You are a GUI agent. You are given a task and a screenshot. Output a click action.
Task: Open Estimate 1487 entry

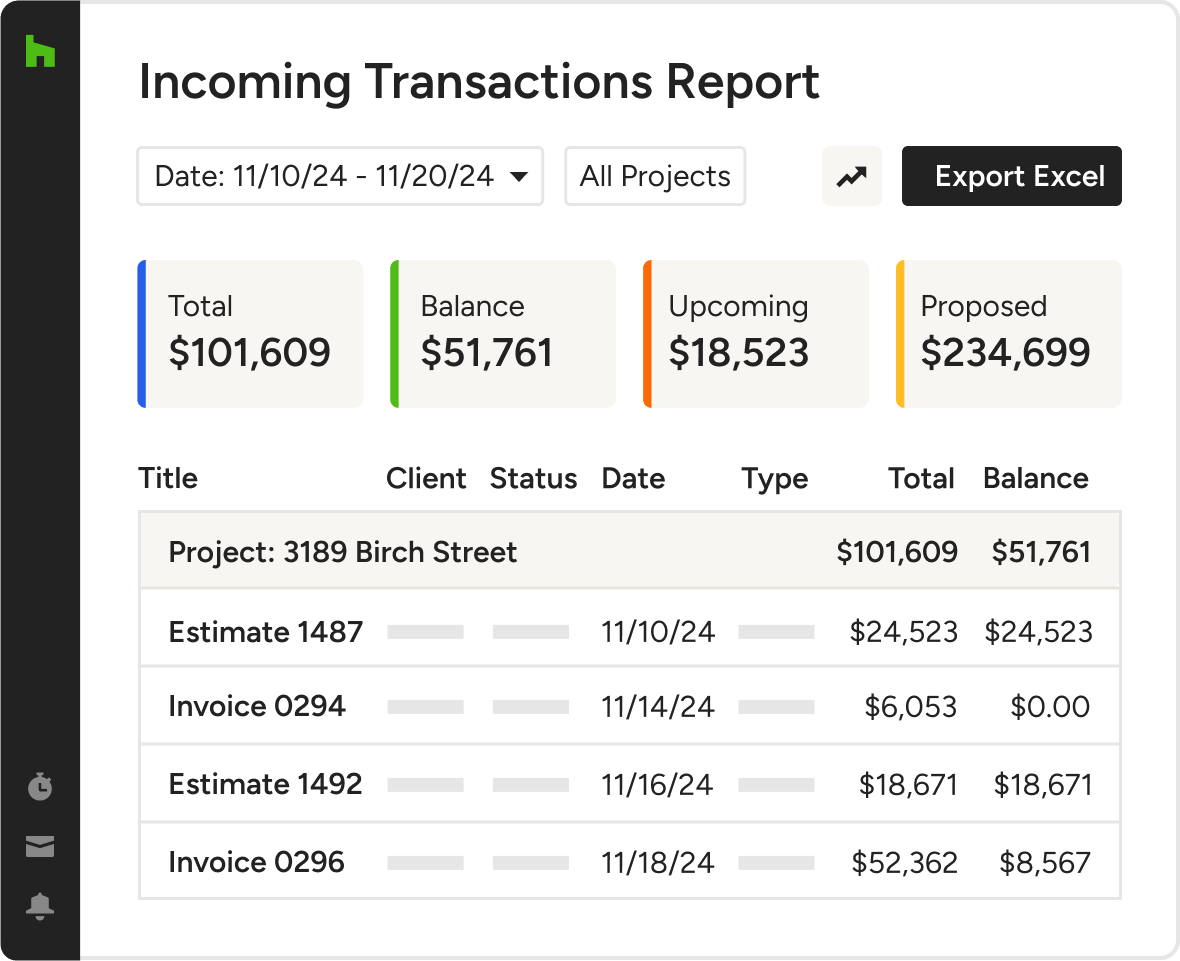click(x=266, y=632)
